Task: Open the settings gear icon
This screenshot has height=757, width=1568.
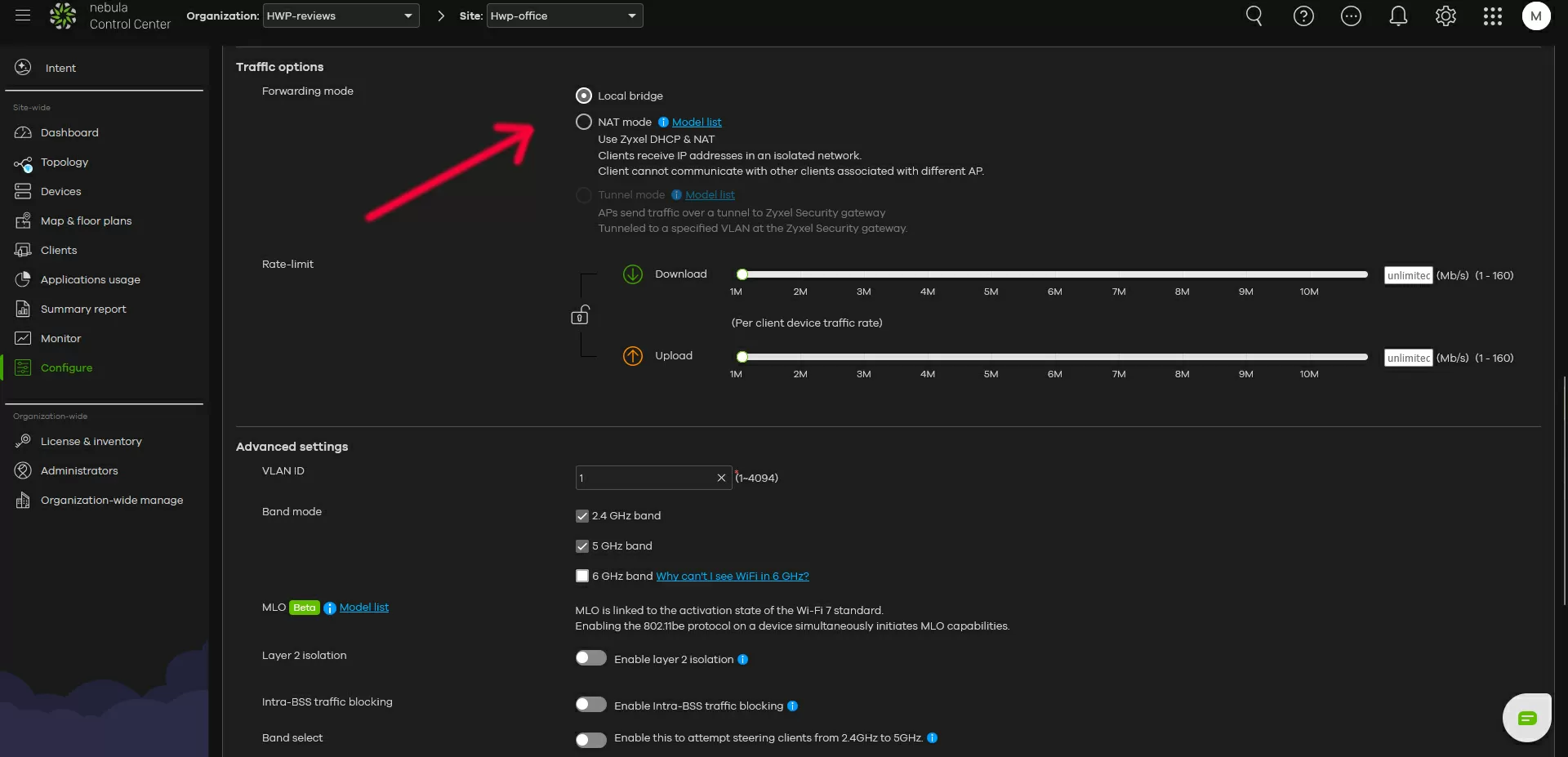Action: (x=1445, y=16)
